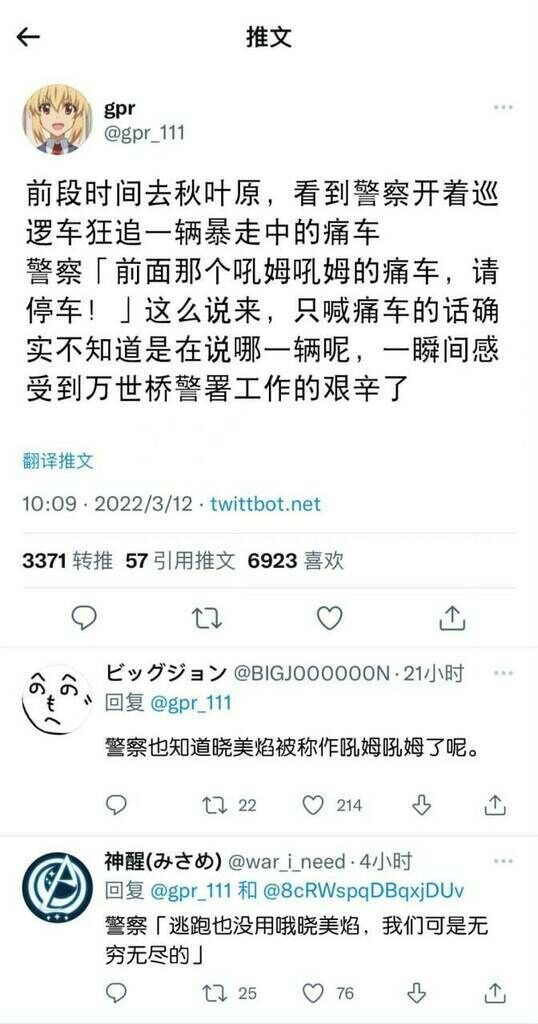538x1024 pixels.
Task: Open more options on 神醒's reply
Action: click(503, 861)
